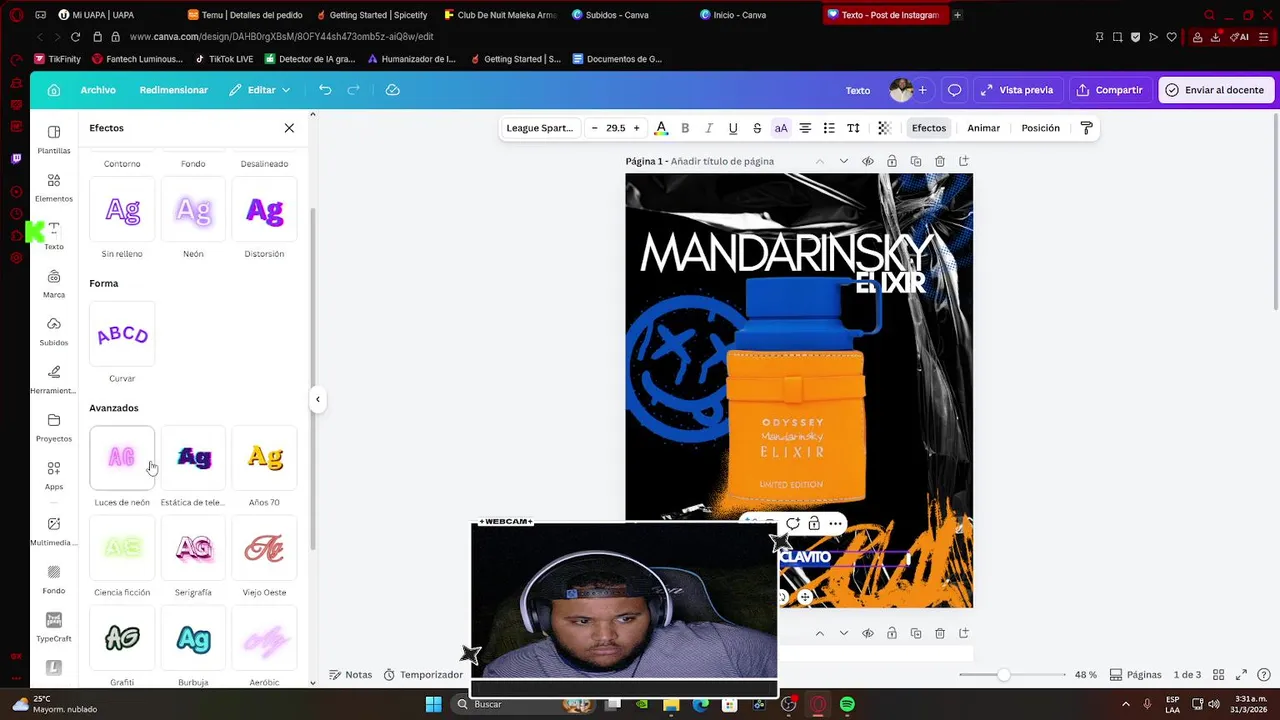Open the Plantillas sidebar panel
The width and height of the screenshot is (1280, 720).
[x=54, y=139]
